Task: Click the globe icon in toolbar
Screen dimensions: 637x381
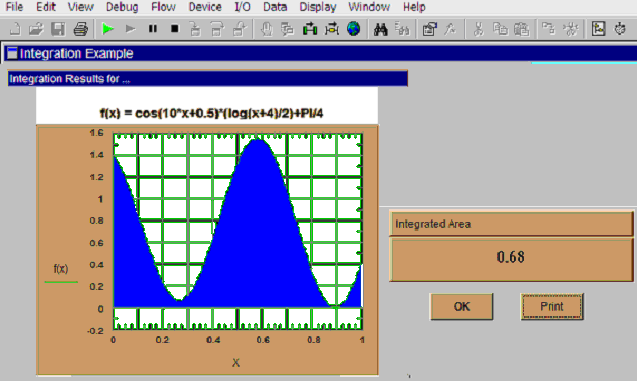Action: click(353, 29)
